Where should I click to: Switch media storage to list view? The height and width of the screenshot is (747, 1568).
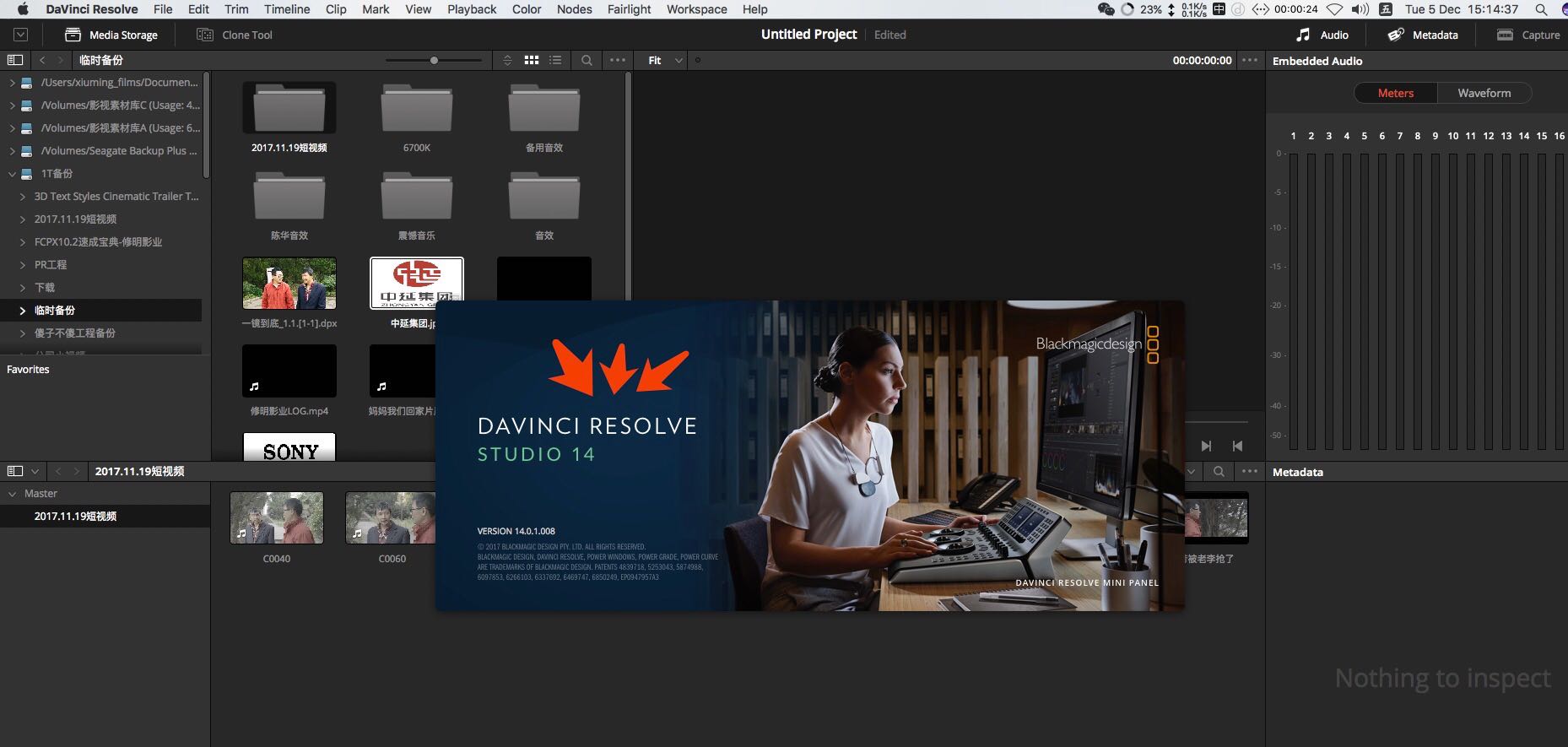555,60
